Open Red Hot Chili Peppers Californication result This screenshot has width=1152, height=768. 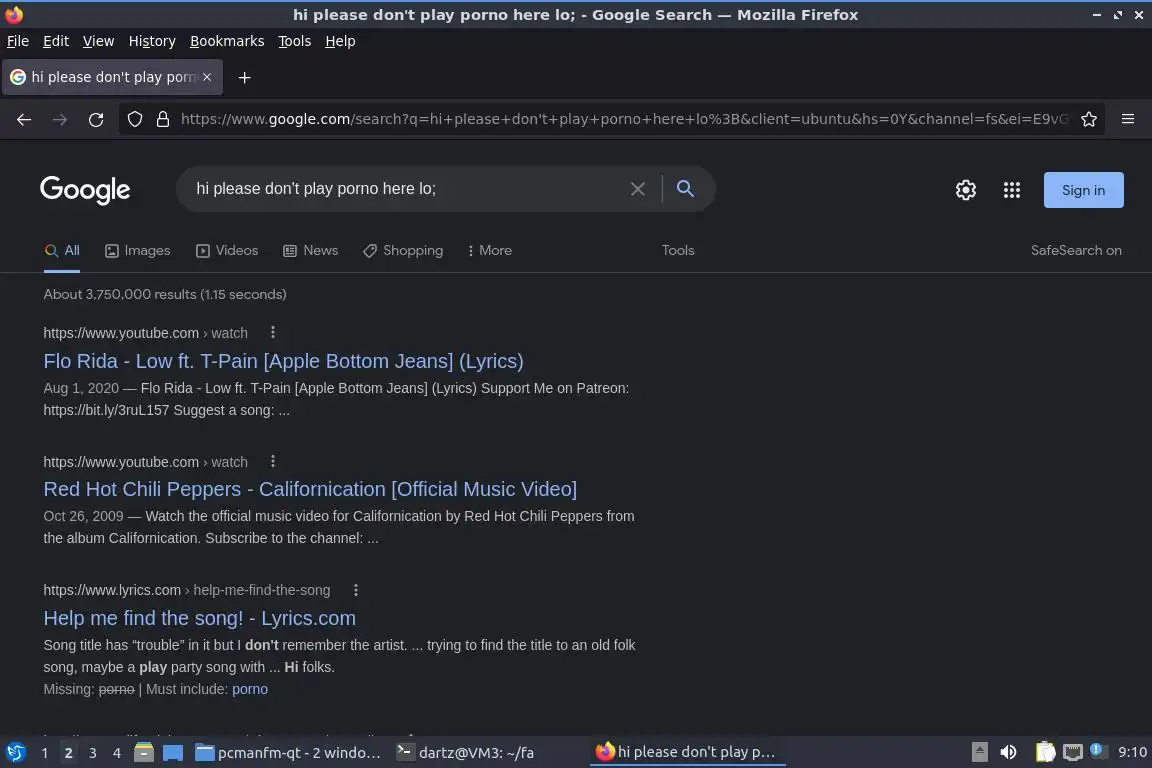[x=310, y=489]
